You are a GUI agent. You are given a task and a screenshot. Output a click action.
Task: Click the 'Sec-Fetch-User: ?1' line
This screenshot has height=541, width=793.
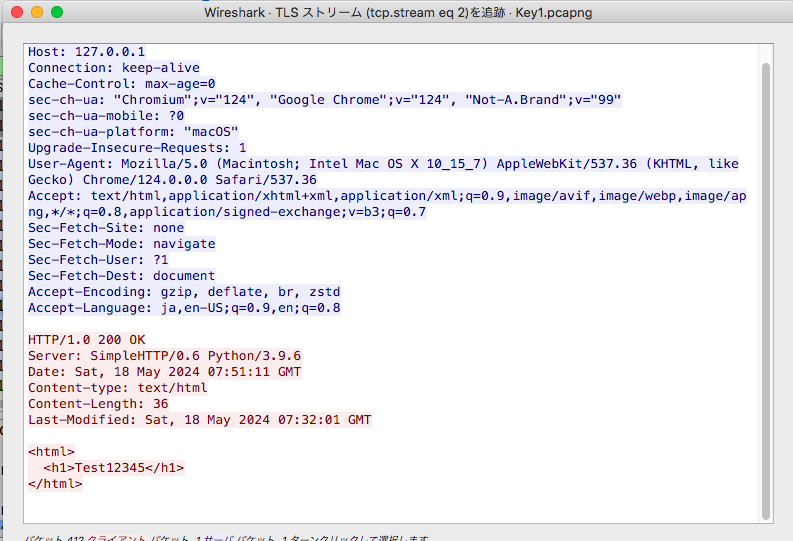point(98,260)
